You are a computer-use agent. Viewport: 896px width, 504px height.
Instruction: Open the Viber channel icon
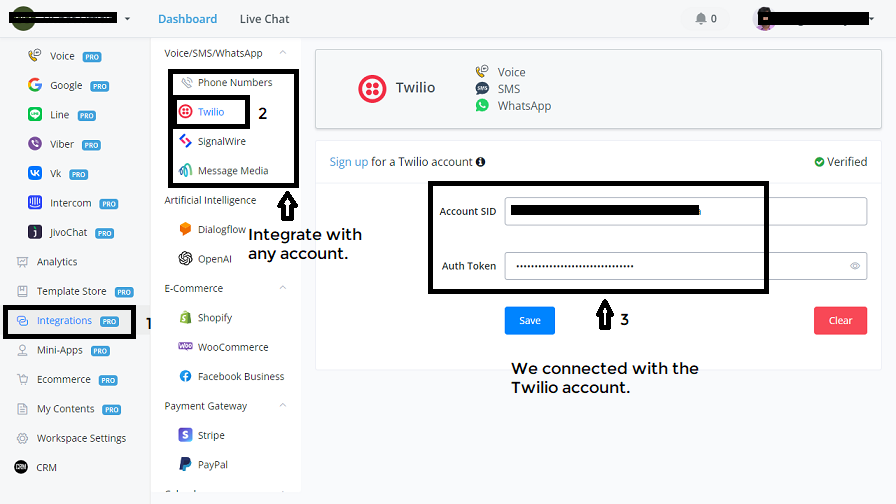click(35, 144)
